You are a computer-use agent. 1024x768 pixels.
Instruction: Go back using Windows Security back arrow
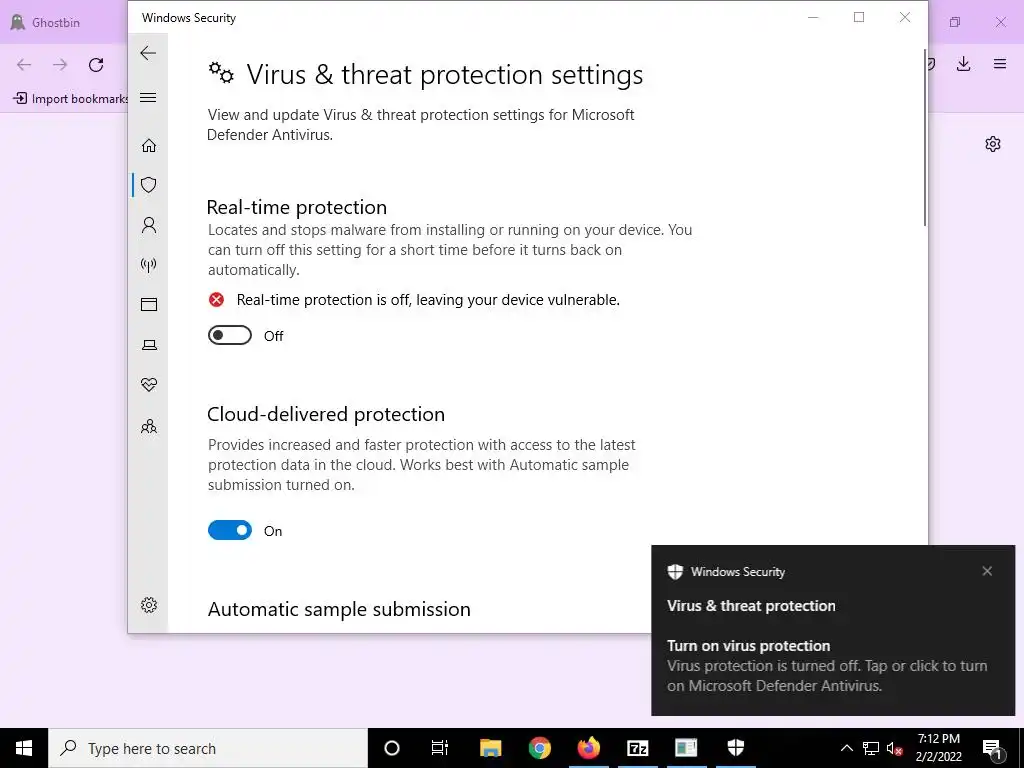148,53
